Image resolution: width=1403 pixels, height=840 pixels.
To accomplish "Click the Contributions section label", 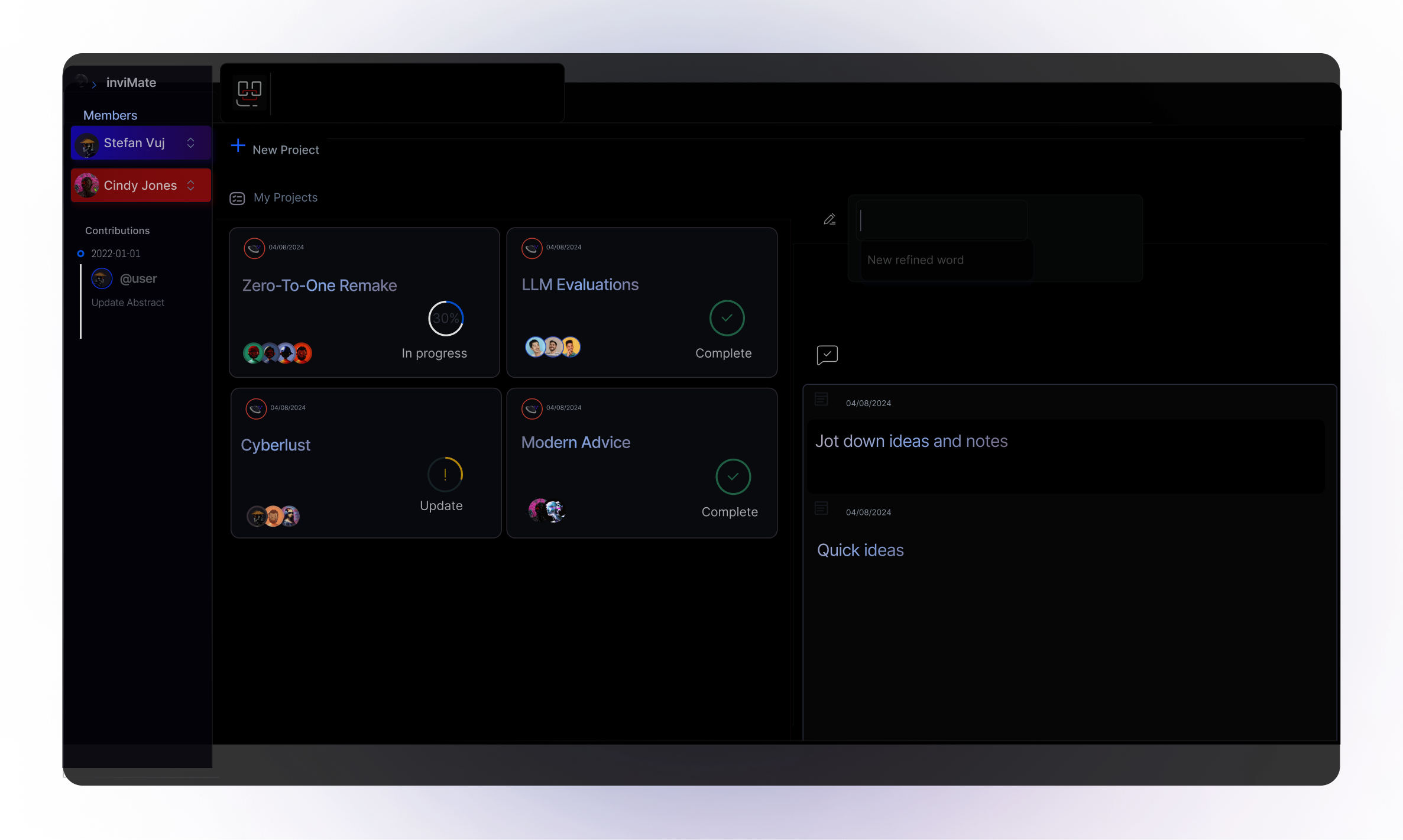I will click(x=117, y=230).
